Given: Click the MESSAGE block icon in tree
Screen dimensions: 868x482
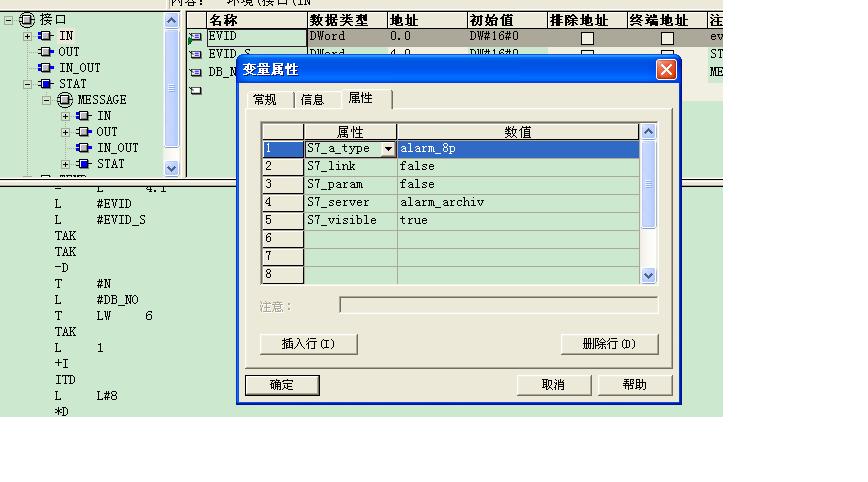Looking at the screenshot, I should click(65, 100).
